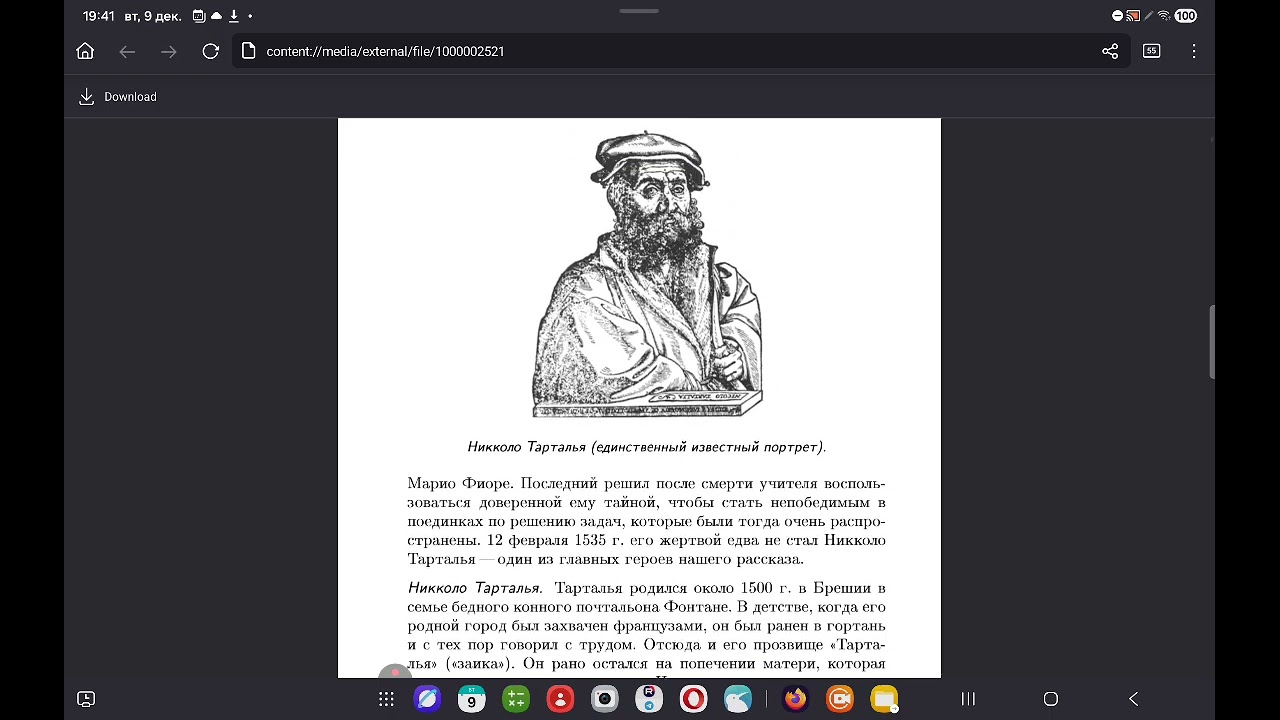Share the page via share icon
The height and width of the screenshot is (720, 1280).
1110,51
